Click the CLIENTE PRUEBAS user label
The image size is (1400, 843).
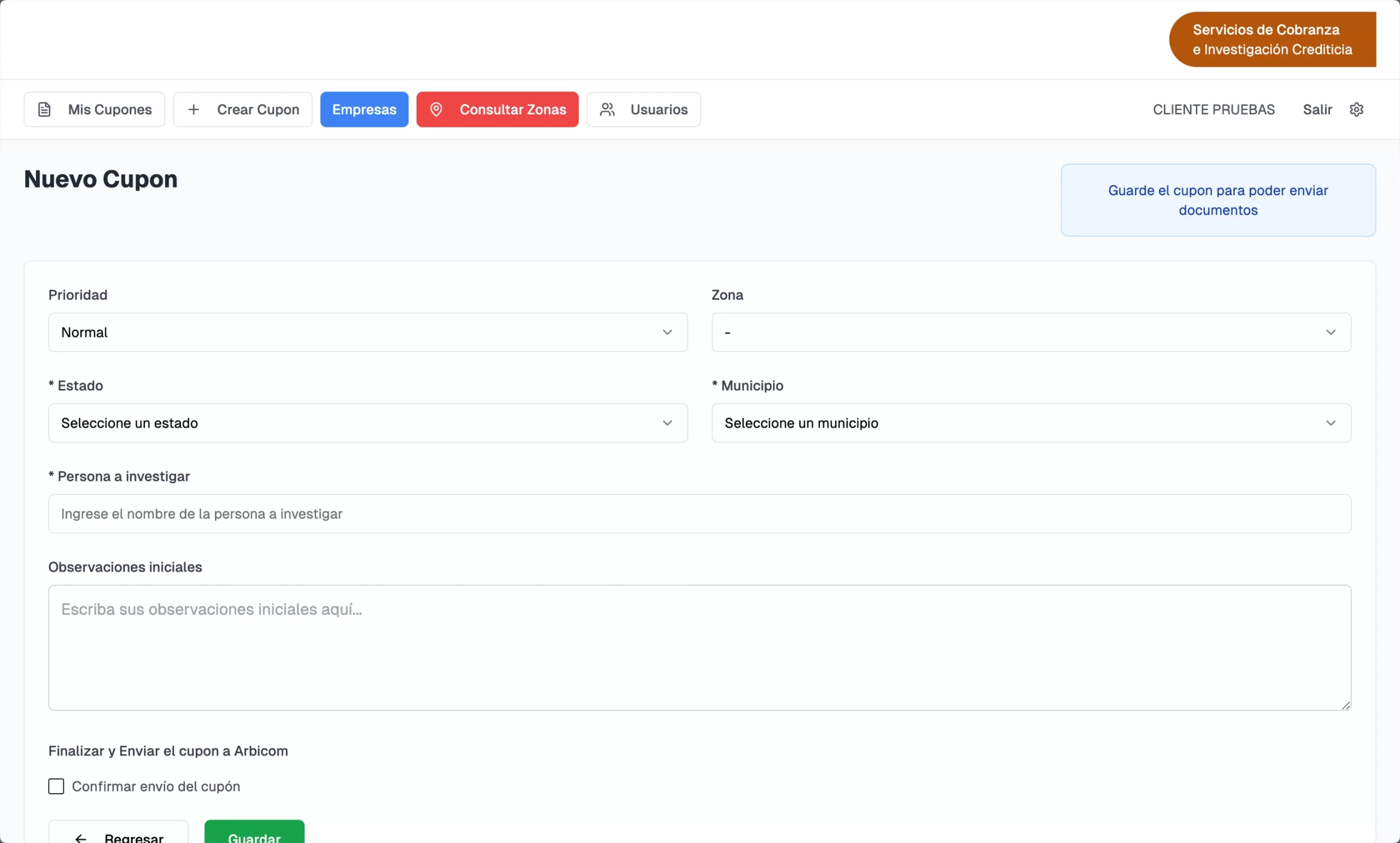1213,109
